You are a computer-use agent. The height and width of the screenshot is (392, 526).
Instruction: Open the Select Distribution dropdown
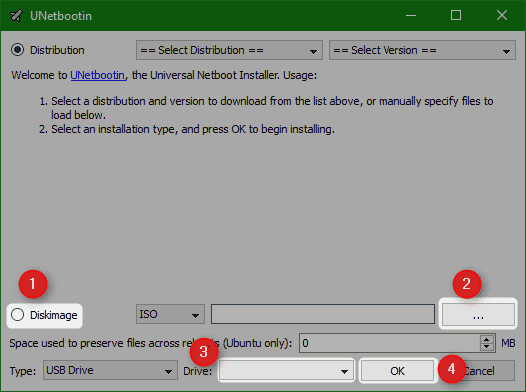(229, 50)
